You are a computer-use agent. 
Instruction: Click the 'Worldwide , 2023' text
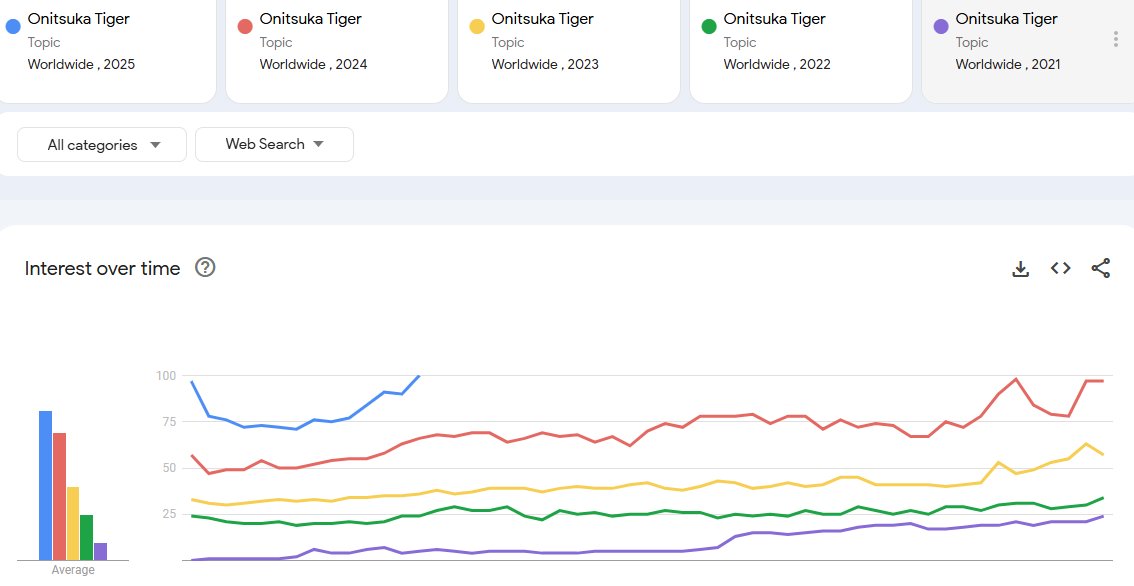(545, 64)
